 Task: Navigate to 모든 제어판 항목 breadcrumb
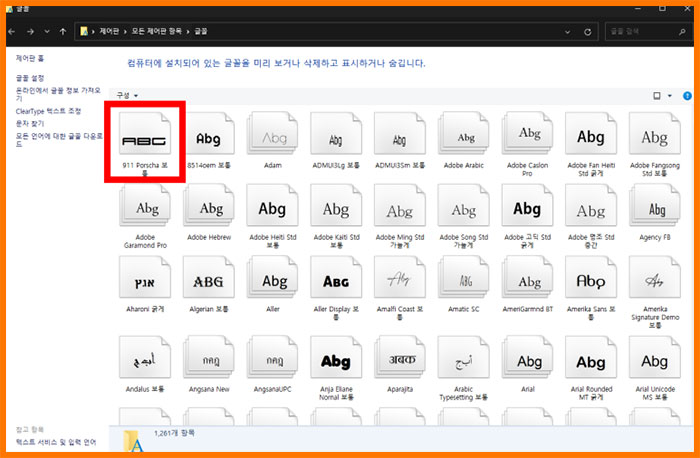coord(156,31)
